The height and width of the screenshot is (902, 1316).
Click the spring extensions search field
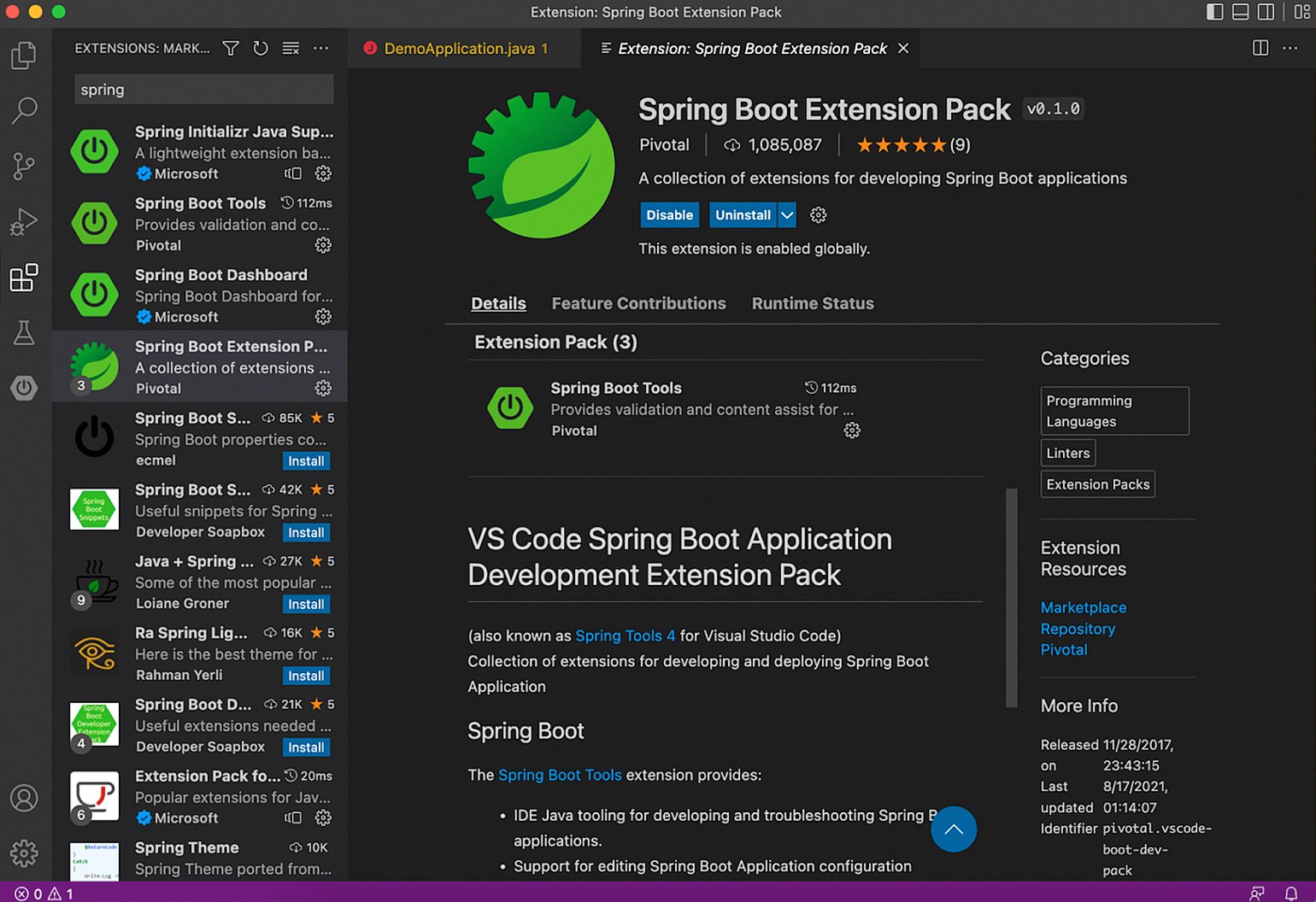[x=203, y=90]
